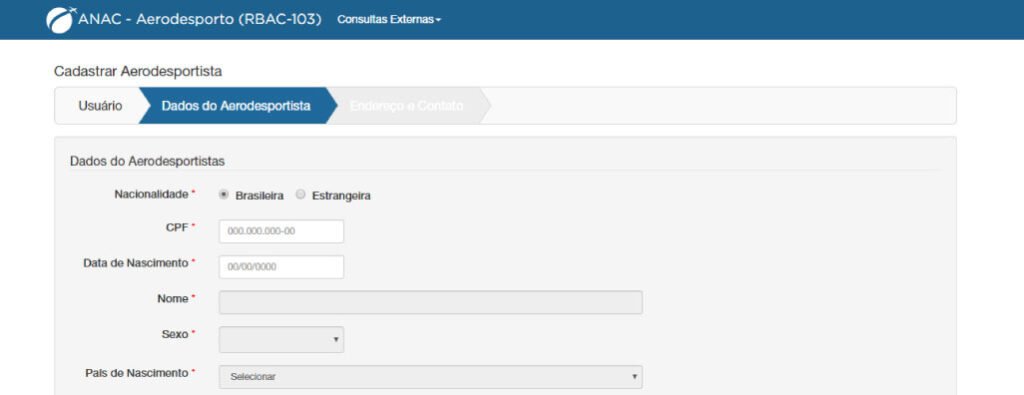Click the Data de Nascimento field
The width and height of the screenshot is (1024, 395).
(281, 266)
